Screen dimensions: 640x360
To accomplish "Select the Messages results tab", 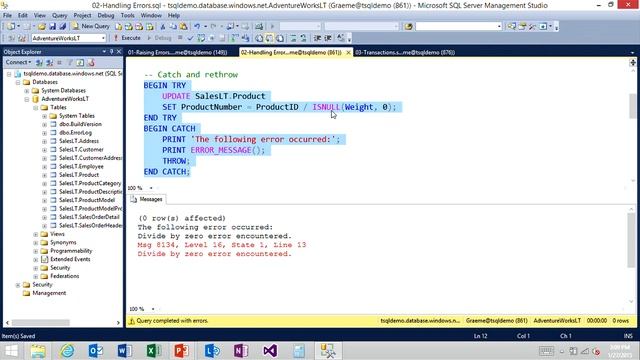I will [147, 199].
